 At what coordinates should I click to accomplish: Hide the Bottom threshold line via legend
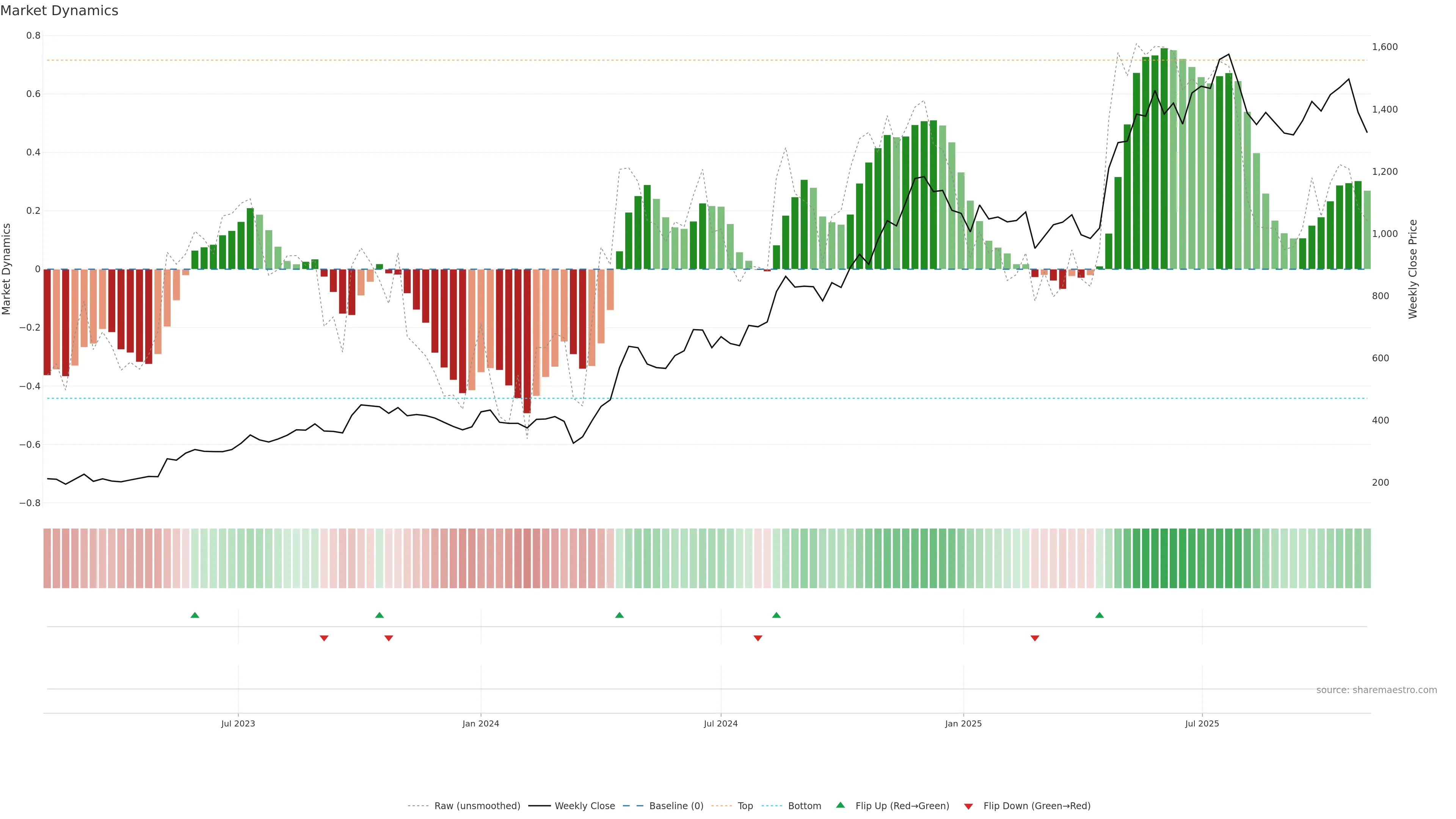804,806
